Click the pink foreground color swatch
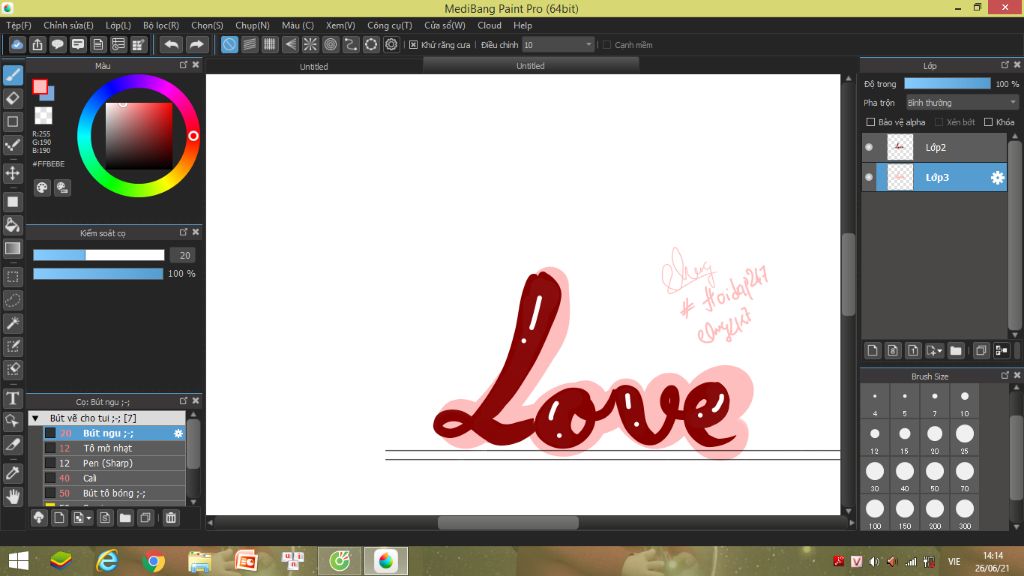 40,86
